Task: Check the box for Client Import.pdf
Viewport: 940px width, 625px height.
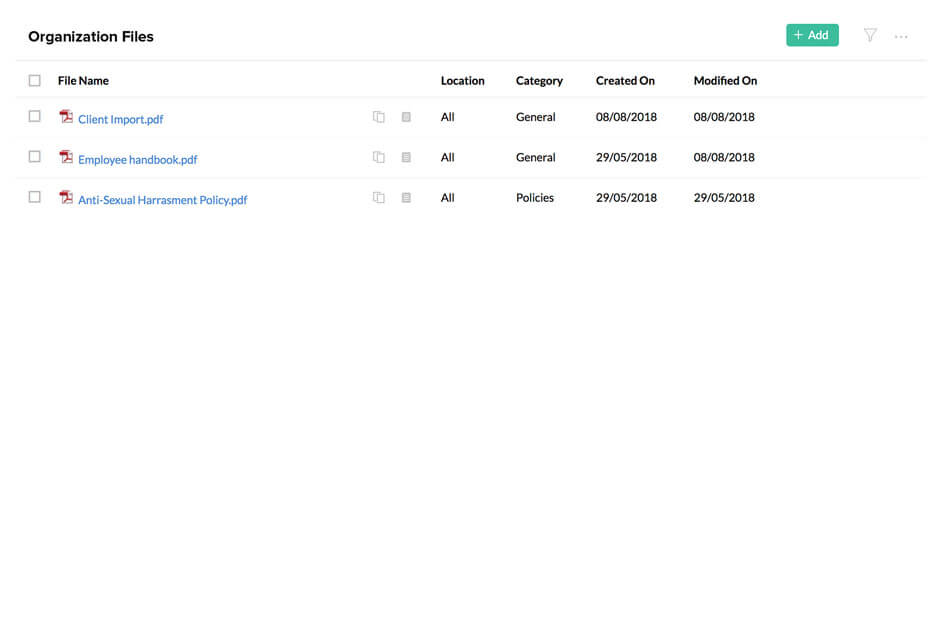Action: [35, 116]
